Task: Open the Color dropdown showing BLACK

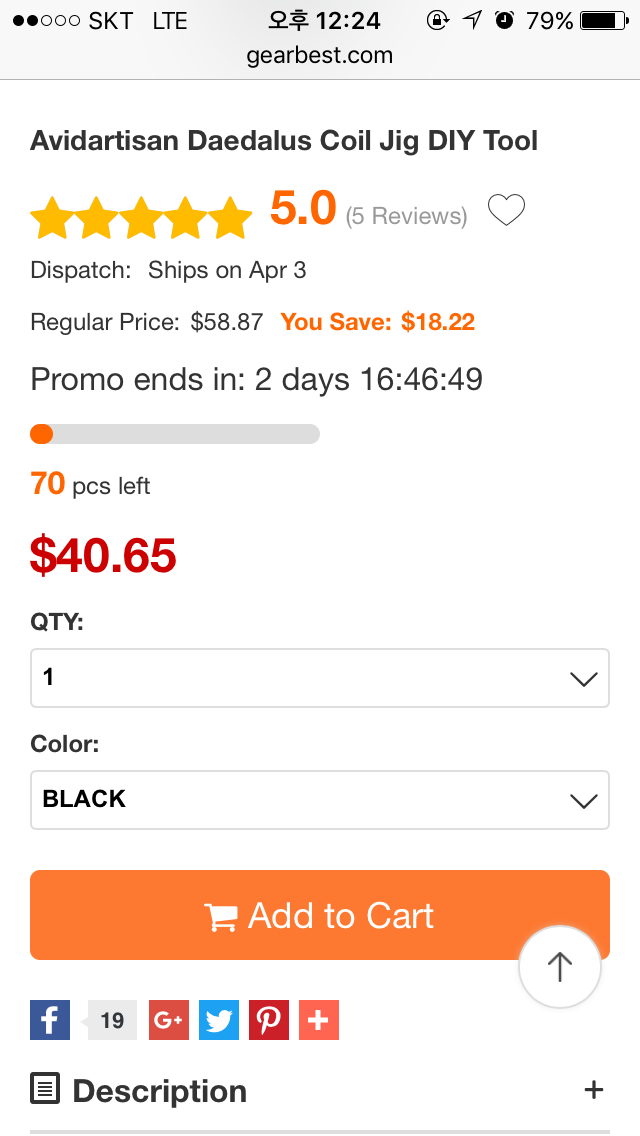Action: (x=320, y=800)
